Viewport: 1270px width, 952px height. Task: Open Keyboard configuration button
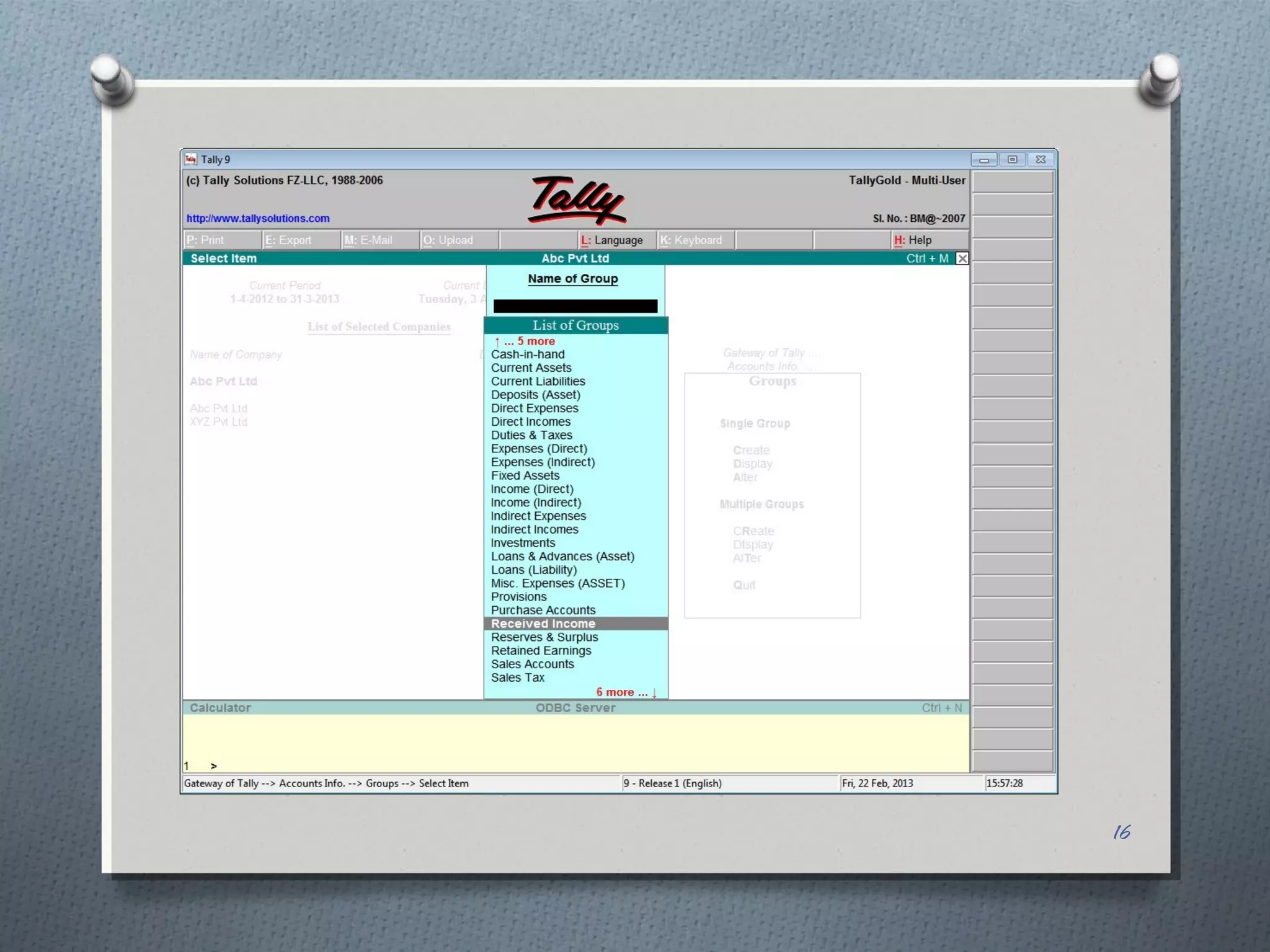(x=696, y=240)
